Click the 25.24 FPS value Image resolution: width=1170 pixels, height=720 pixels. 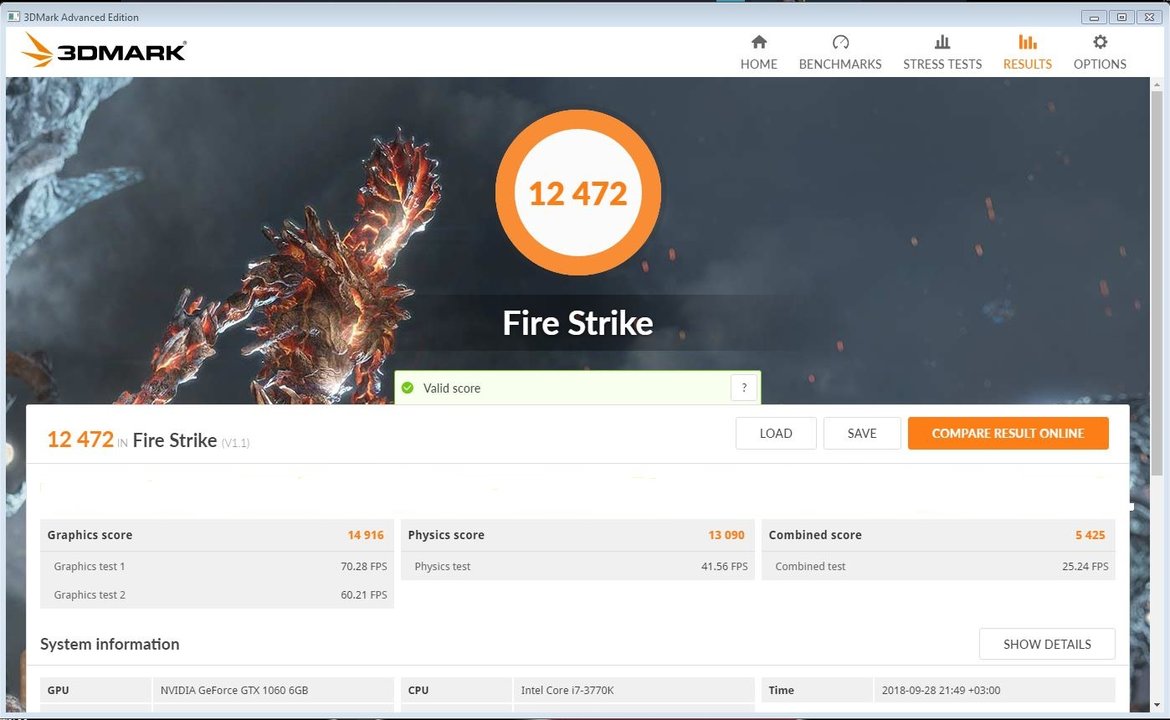pyautogui.click(x=1085, y=566)
